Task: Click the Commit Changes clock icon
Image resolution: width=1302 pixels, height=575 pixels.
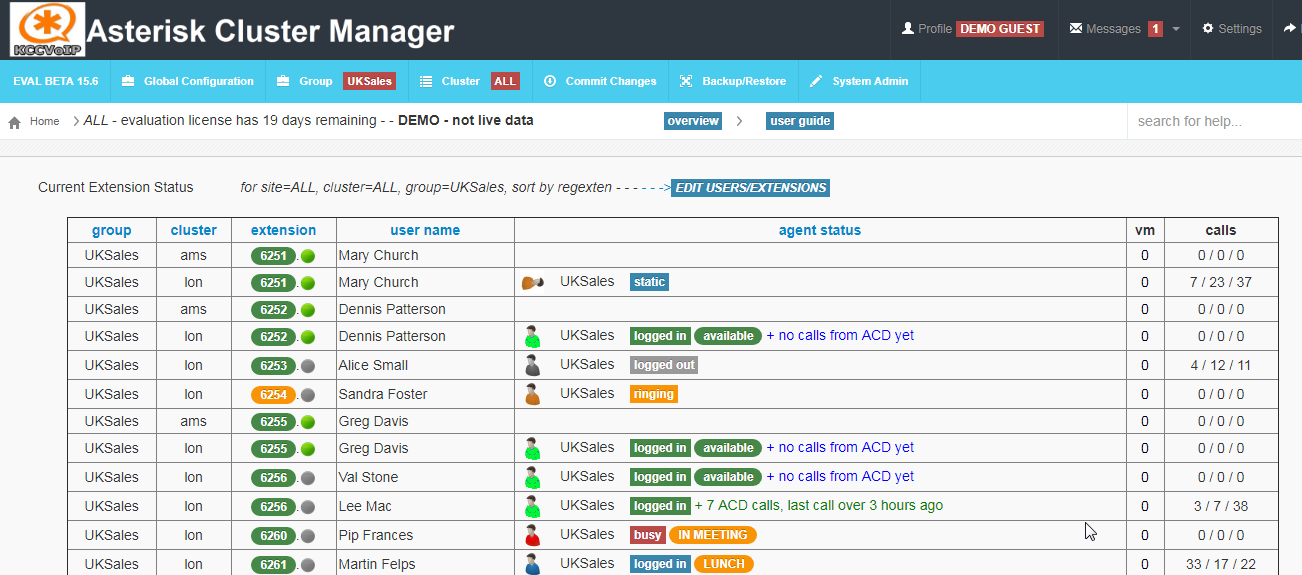Action: (x=550, y=81)
